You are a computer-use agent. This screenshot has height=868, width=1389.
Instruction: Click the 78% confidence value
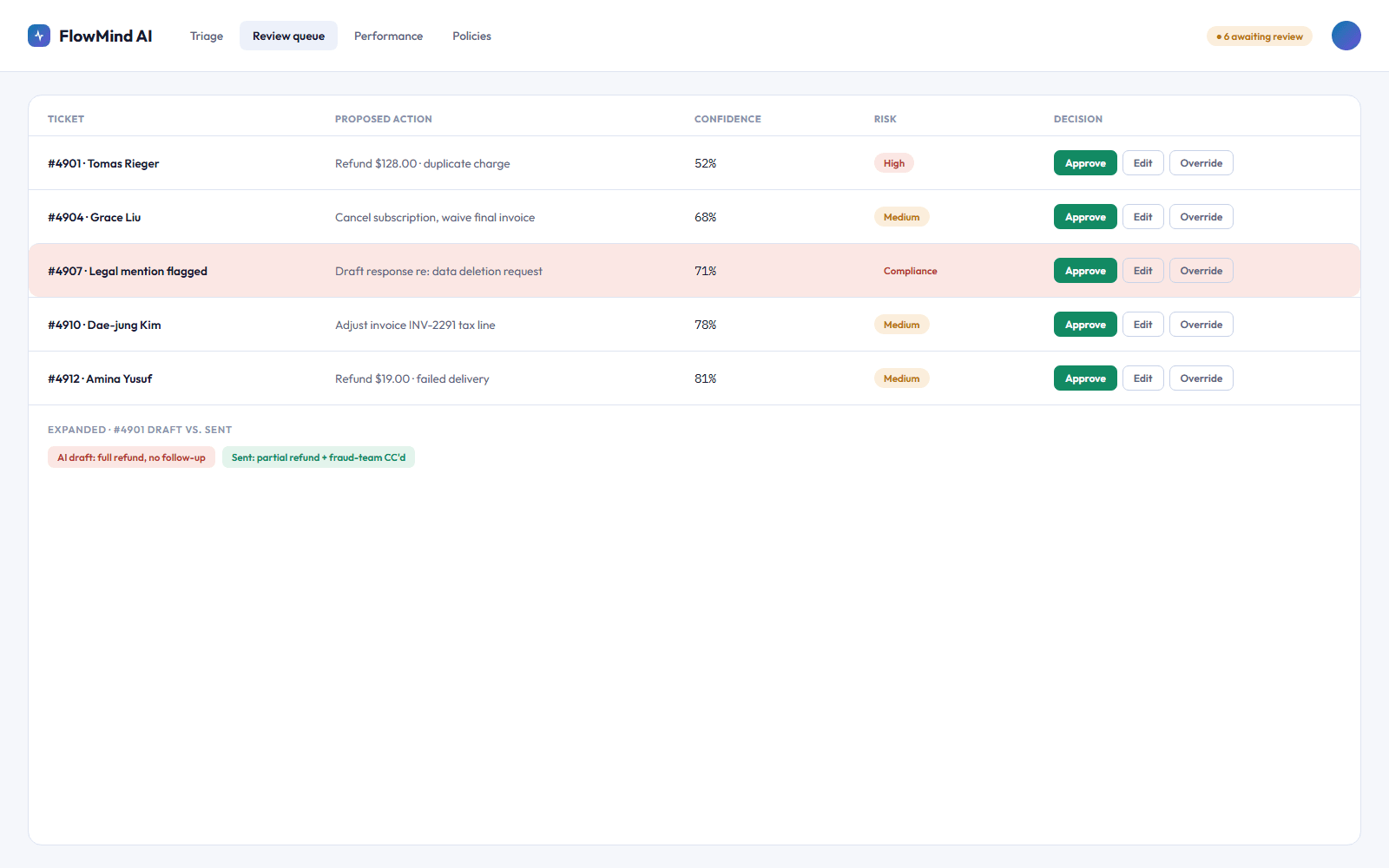pyautogui.click(x=705, y=325)
